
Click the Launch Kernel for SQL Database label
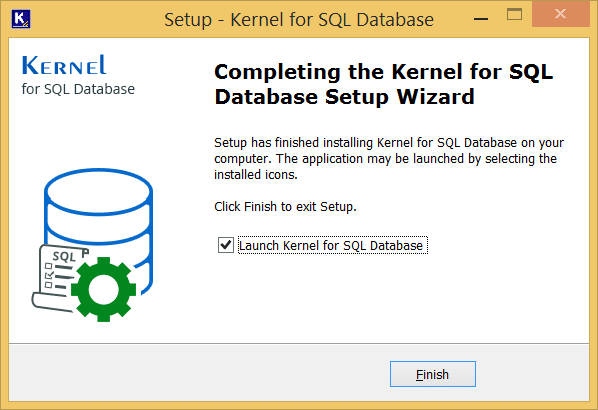pos(331,245)
